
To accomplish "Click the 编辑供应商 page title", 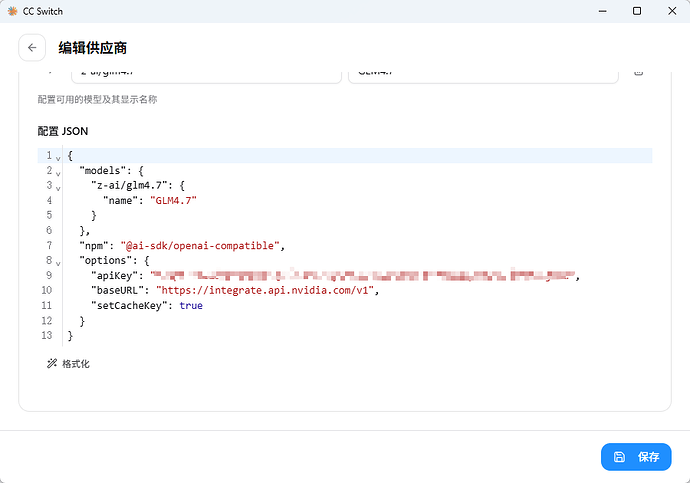I will pos(92,48).
